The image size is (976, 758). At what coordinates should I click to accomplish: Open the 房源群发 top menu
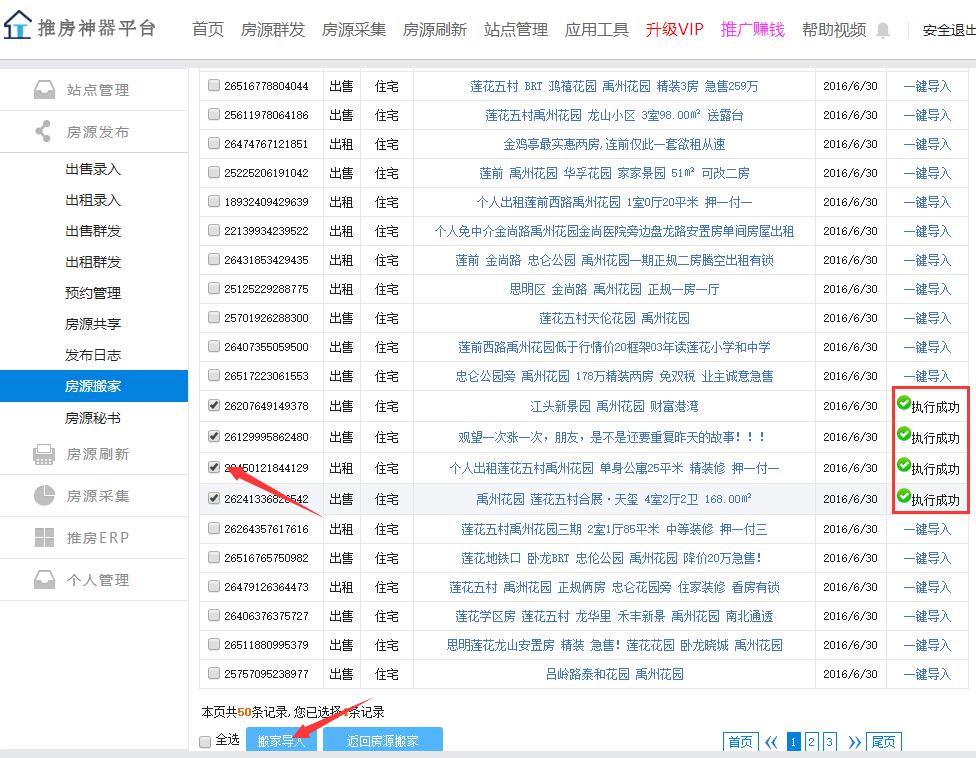coord(273,30)
